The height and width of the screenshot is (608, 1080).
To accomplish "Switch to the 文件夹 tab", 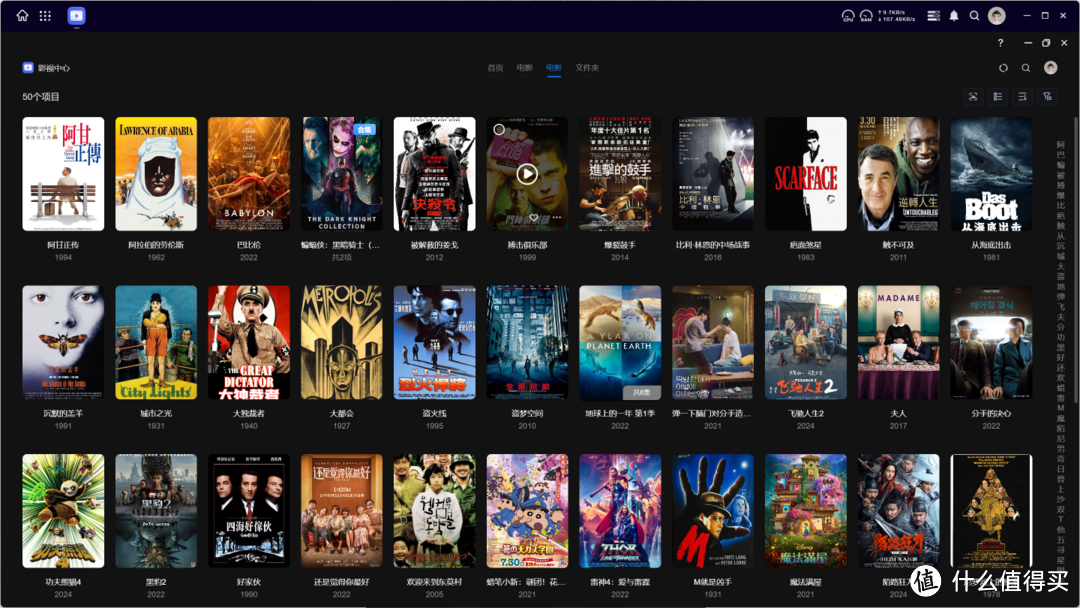I will 587,68.
